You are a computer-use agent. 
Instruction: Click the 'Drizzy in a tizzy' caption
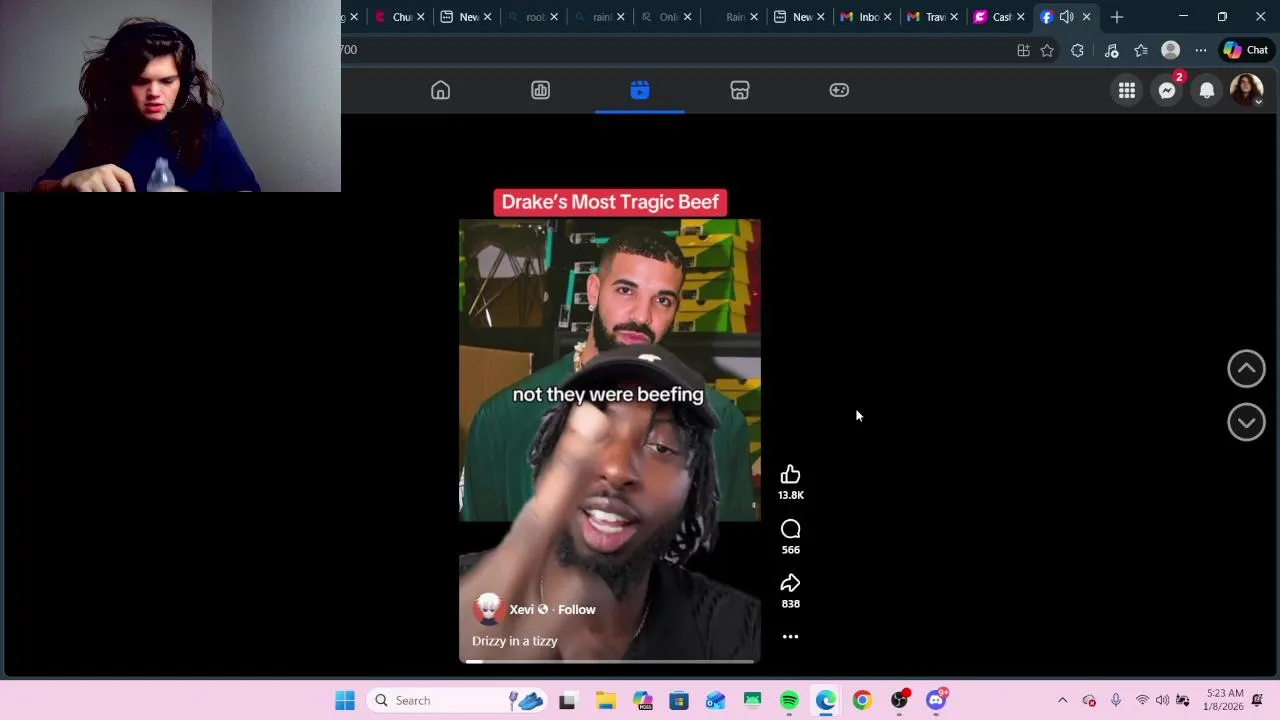[514, 641]
